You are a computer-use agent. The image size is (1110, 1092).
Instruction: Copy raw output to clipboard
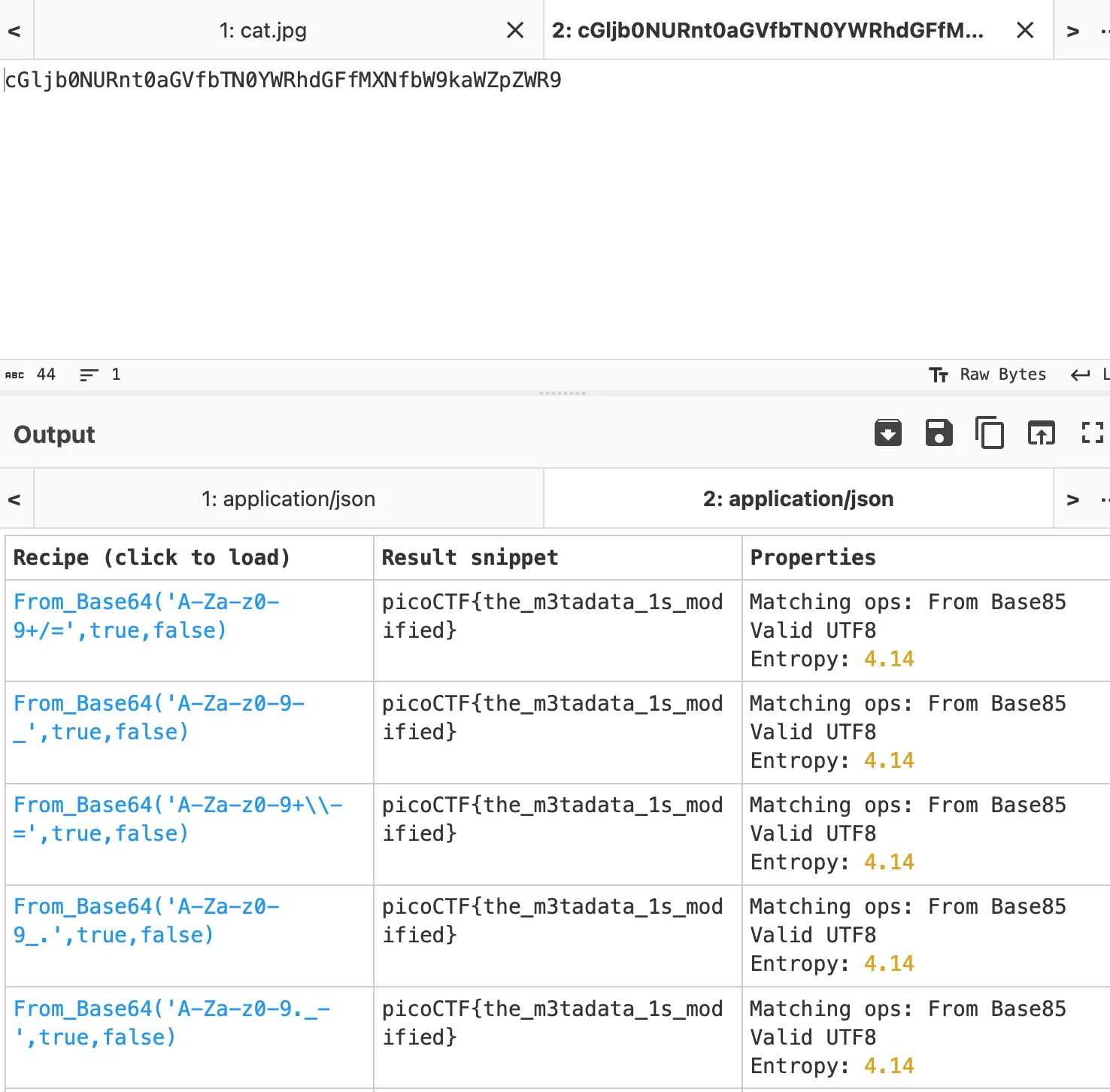tap(990, 433)
